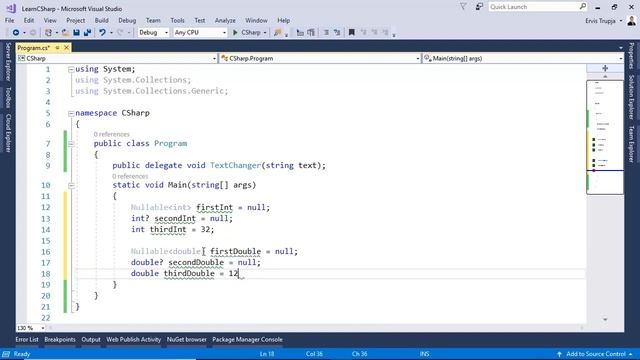Toggle a bookmark with the bookmark icon

(x=351, y=32)
